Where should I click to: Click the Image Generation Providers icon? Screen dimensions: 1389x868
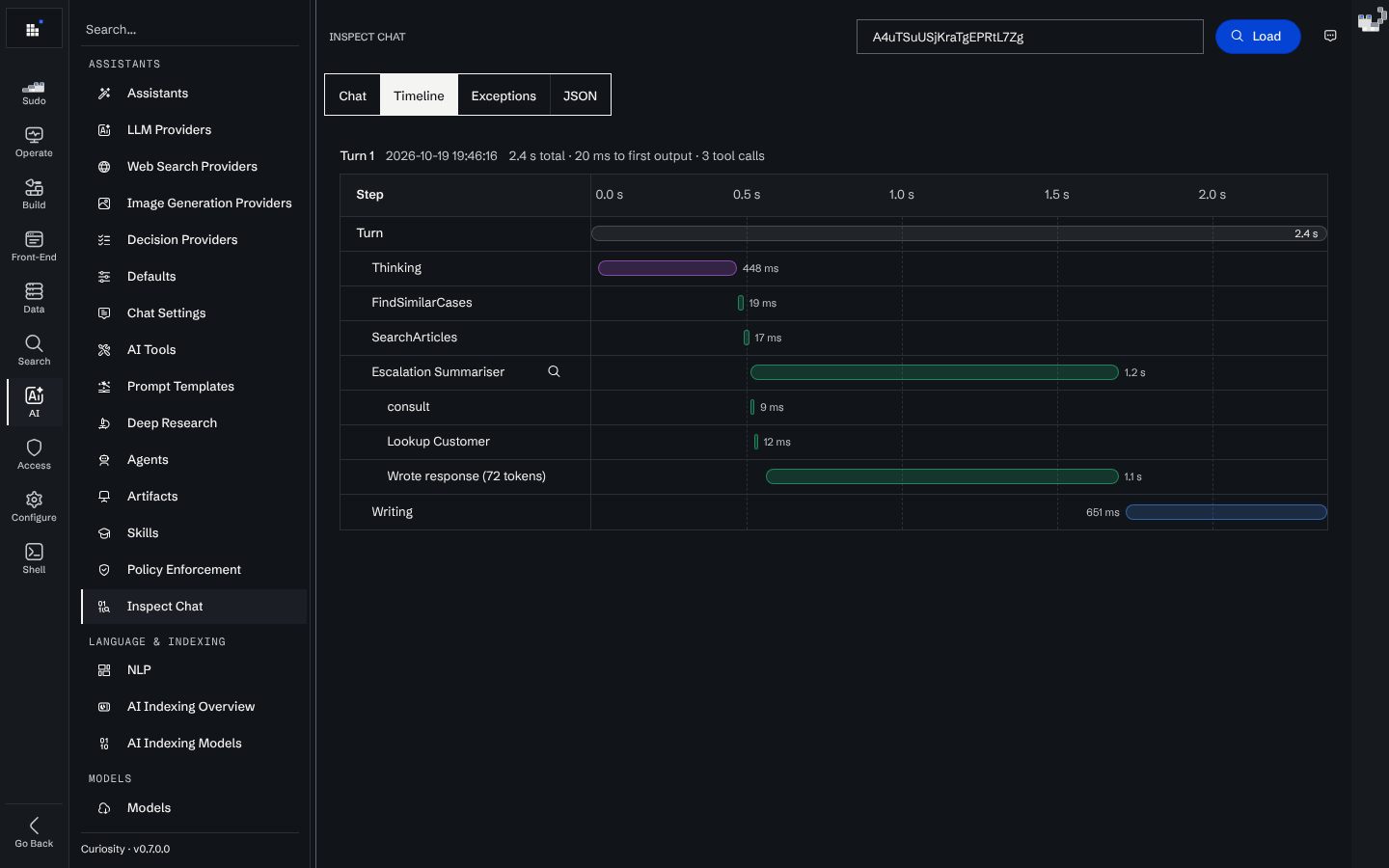click(104, 203)
